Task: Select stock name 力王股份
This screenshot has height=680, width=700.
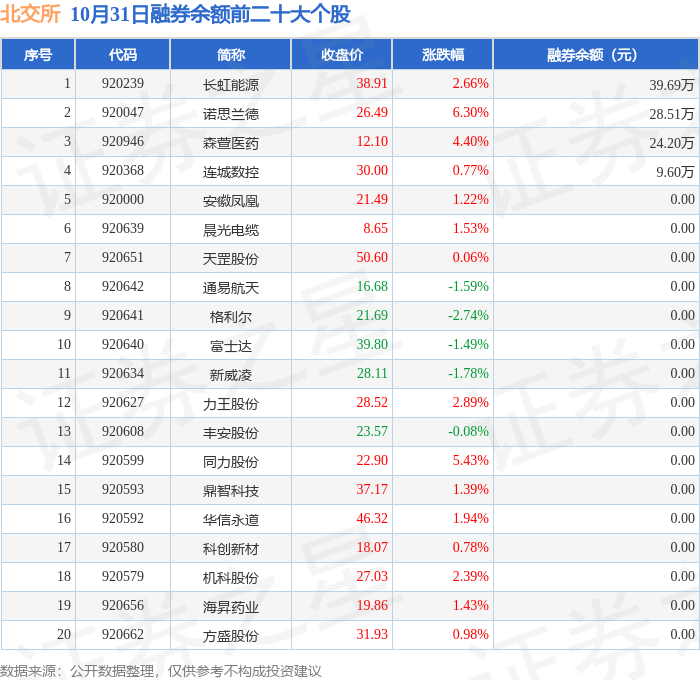Action: click(x=231, y=404)
